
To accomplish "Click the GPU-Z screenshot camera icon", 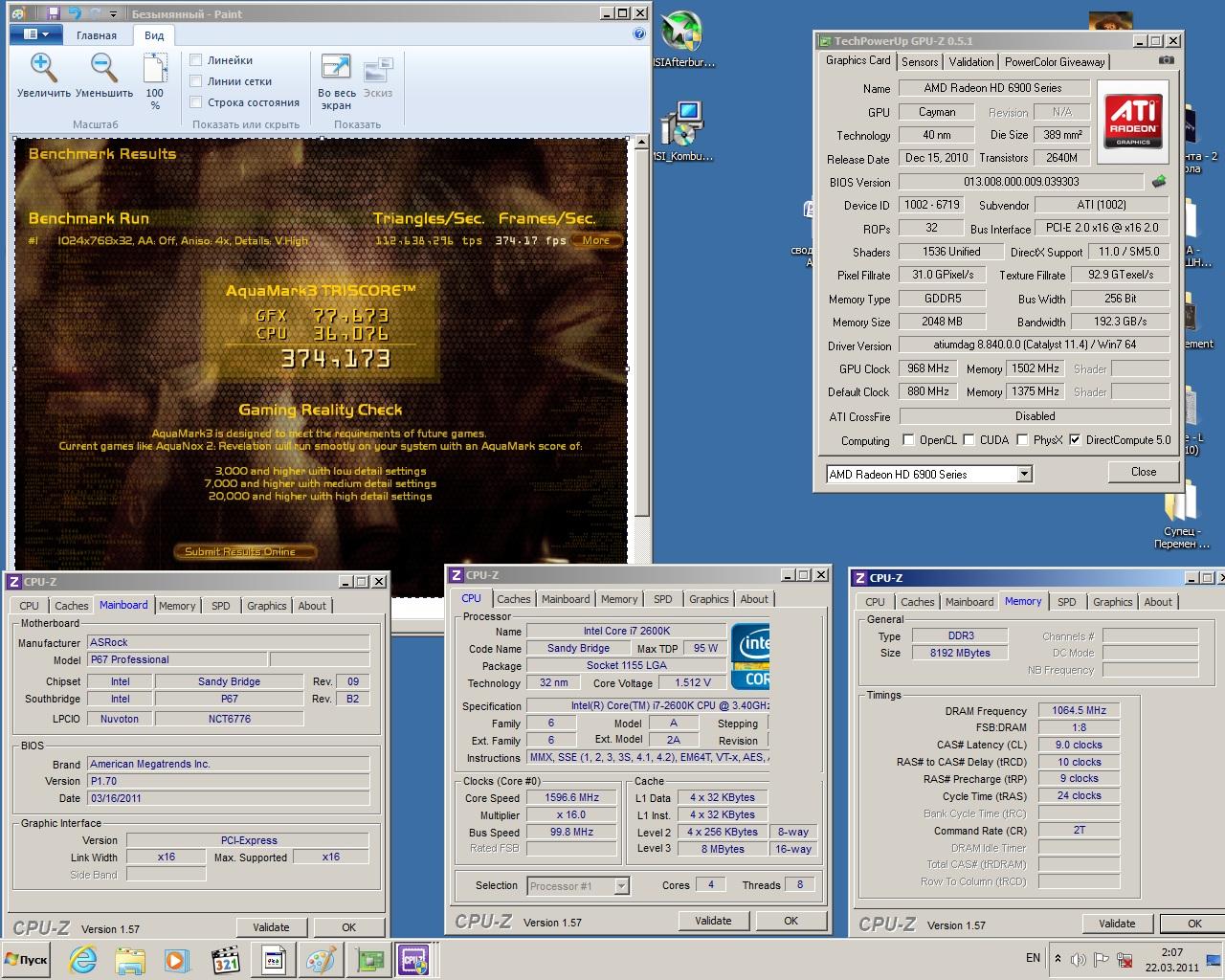I will tap(1166, 60).
